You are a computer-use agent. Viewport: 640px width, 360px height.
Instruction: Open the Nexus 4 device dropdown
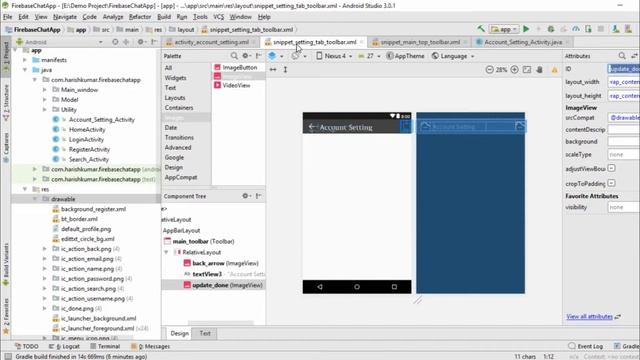tap(334, 56)
